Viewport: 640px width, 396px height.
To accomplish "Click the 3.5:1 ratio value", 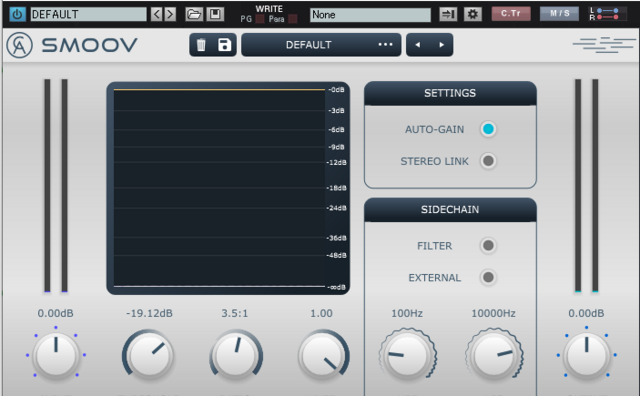I will pos(235,313).
